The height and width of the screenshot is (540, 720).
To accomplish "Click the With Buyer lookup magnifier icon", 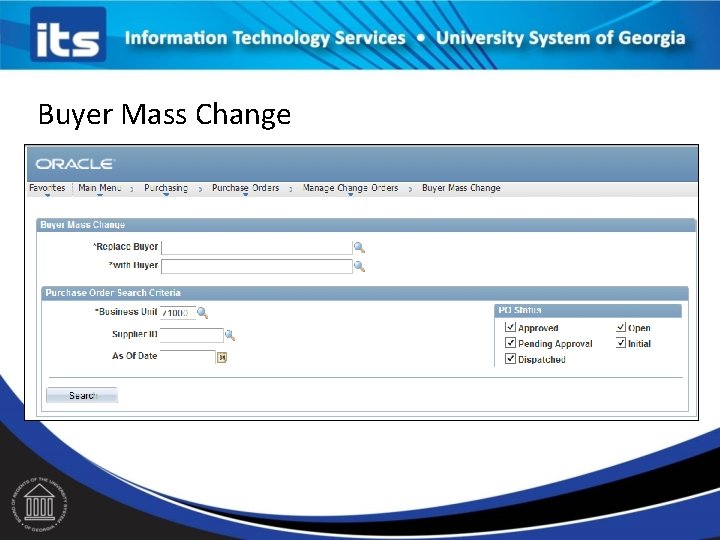I will (359, 266).
